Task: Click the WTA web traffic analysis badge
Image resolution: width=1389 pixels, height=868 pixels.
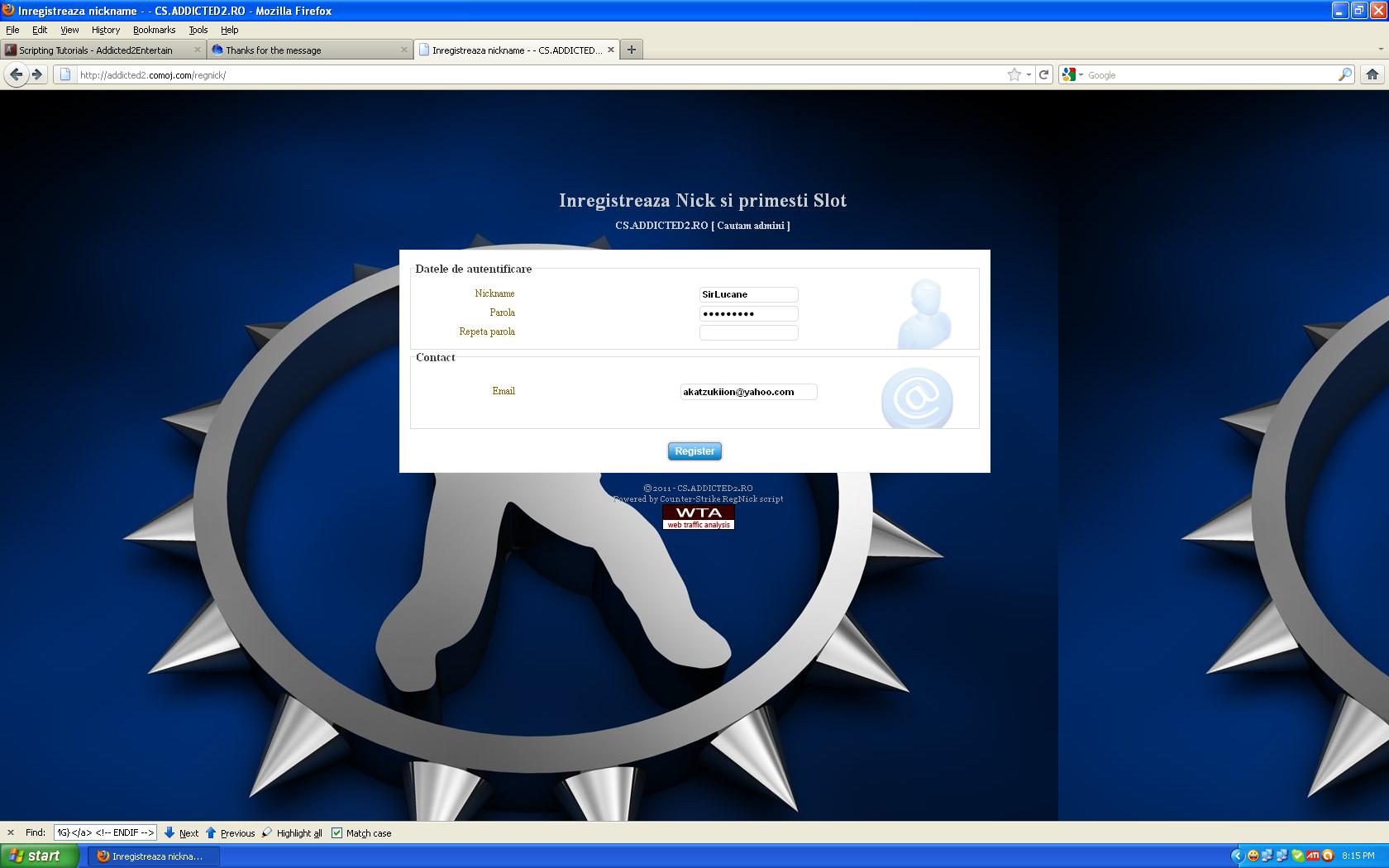Action: [x=699, y=517]
